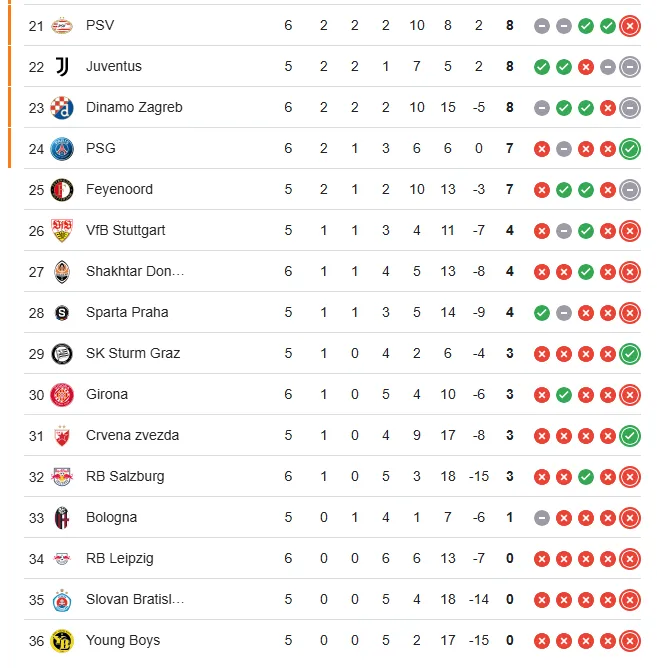Image resolution: width=657 pixels, height=668 pixels.
Task: Open the Shakhtar Donetsk team page
Action: [135, 271]
